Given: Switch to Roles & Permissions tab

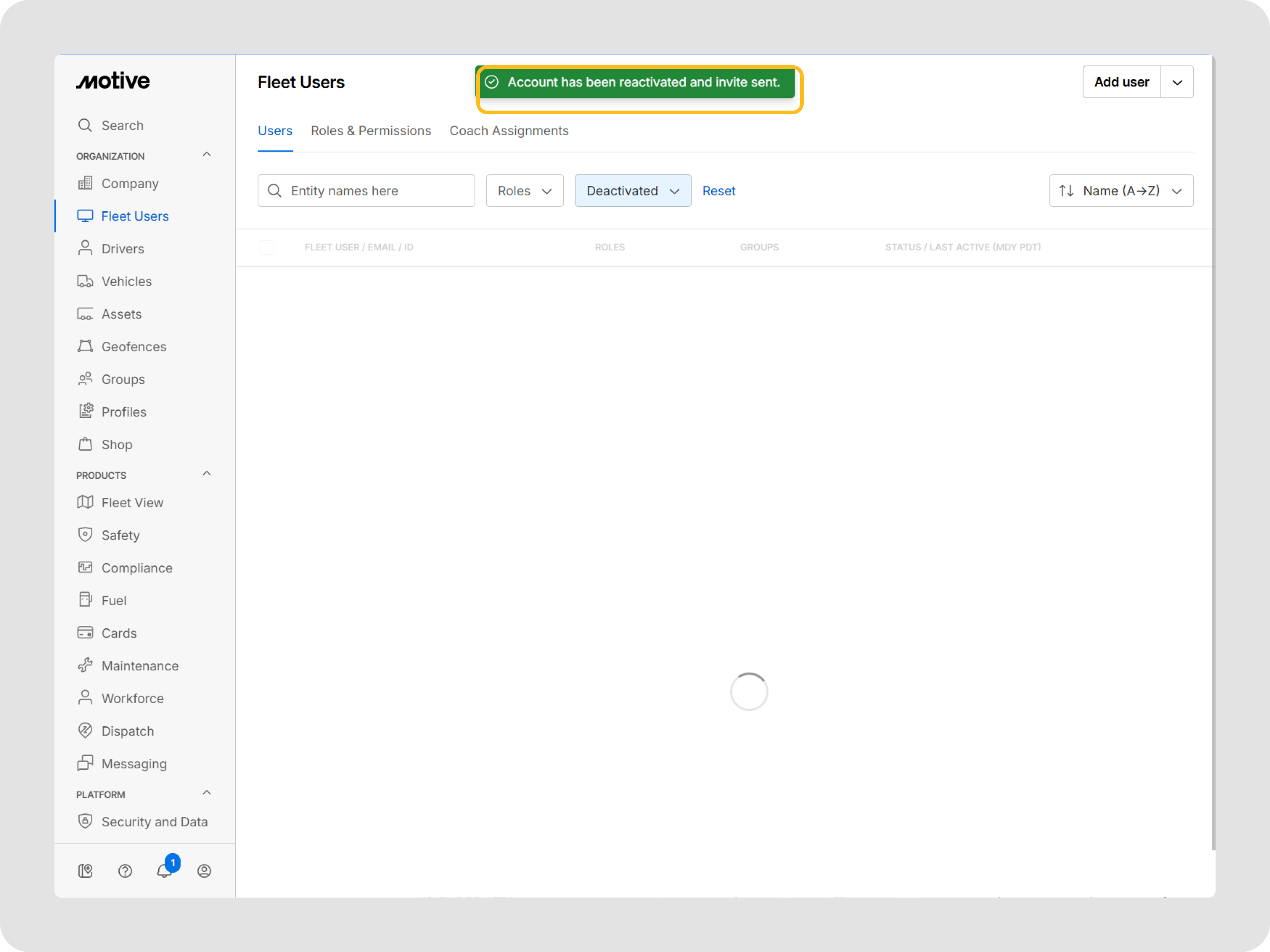Looking at the screenshot, I should click(x=370, y=131).
